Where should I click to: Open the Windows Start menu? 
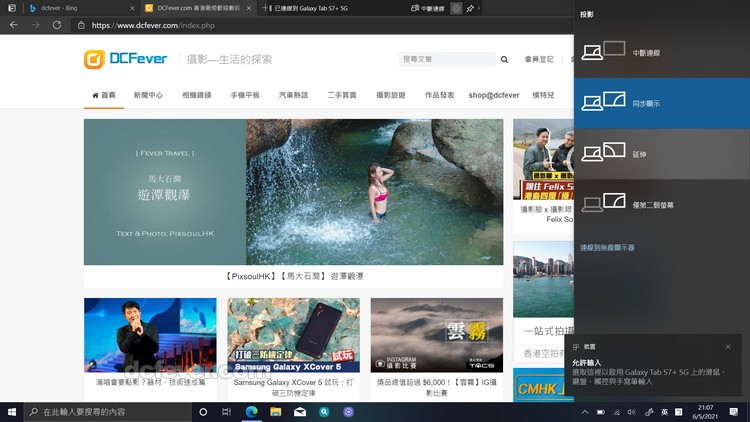point(12,411)
